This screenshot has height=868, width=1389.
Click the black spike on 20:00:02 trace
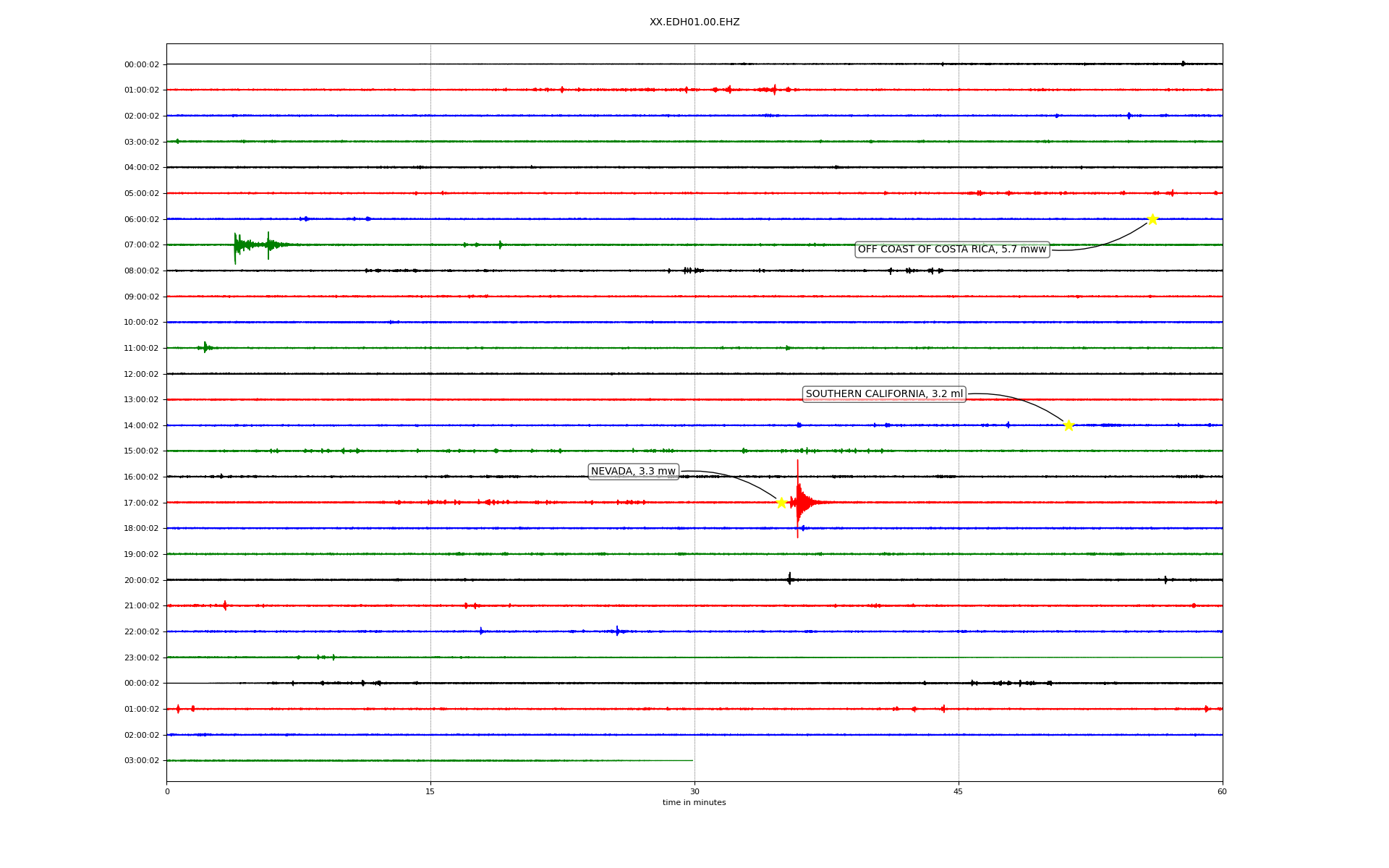point(789,579)
